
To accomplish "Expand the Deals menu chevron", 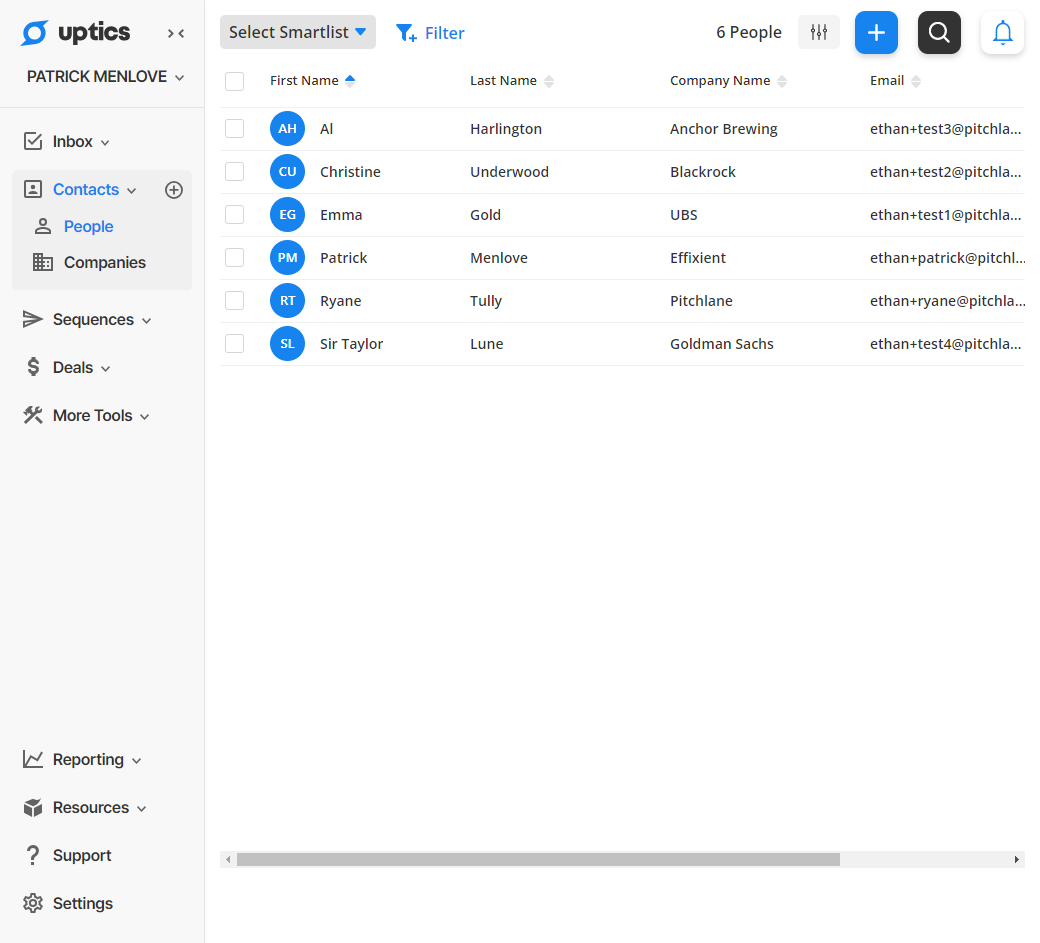I will tap(105, 369).
